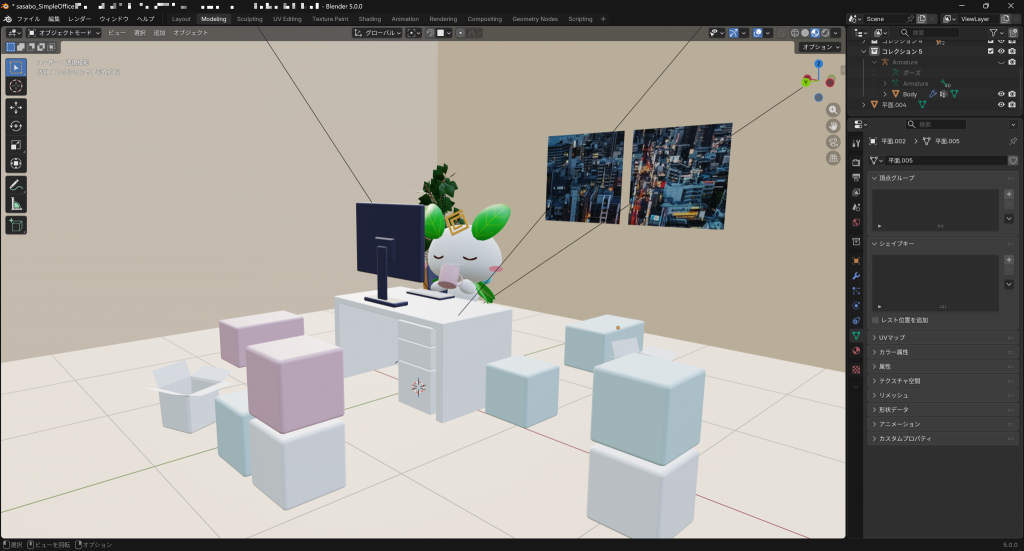Add a vertex group with plus button

[x=1008, y=194]
